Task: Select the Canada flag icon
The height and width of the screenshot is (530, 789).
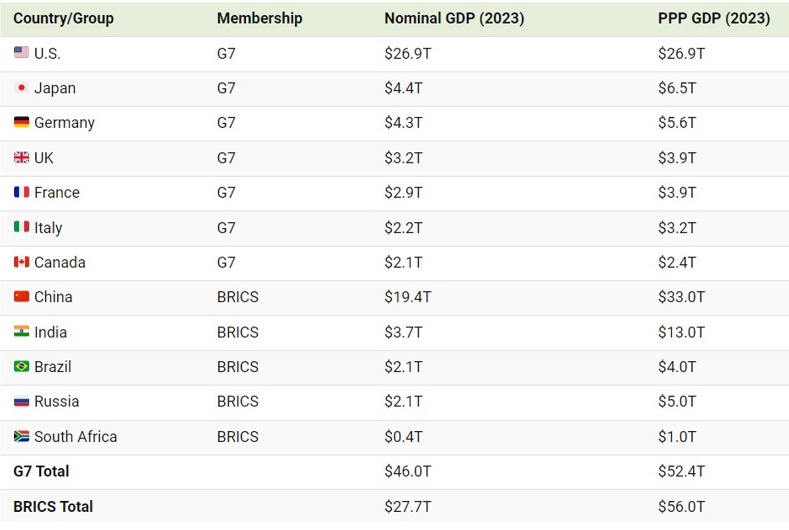Action: (21, 262)
